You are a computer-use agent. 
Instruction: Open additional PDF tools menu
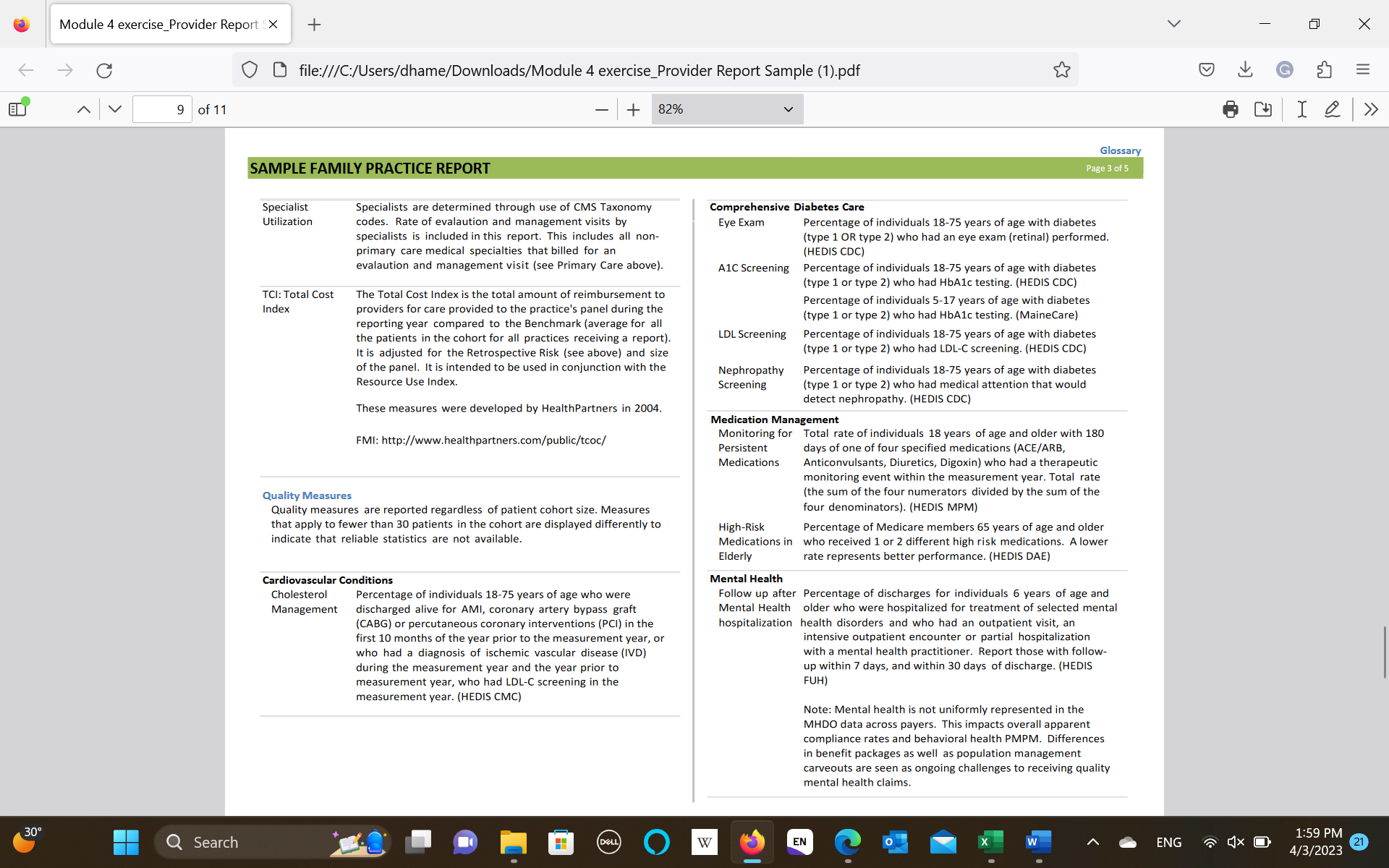pyautogui.click(x=1372, y=109)
